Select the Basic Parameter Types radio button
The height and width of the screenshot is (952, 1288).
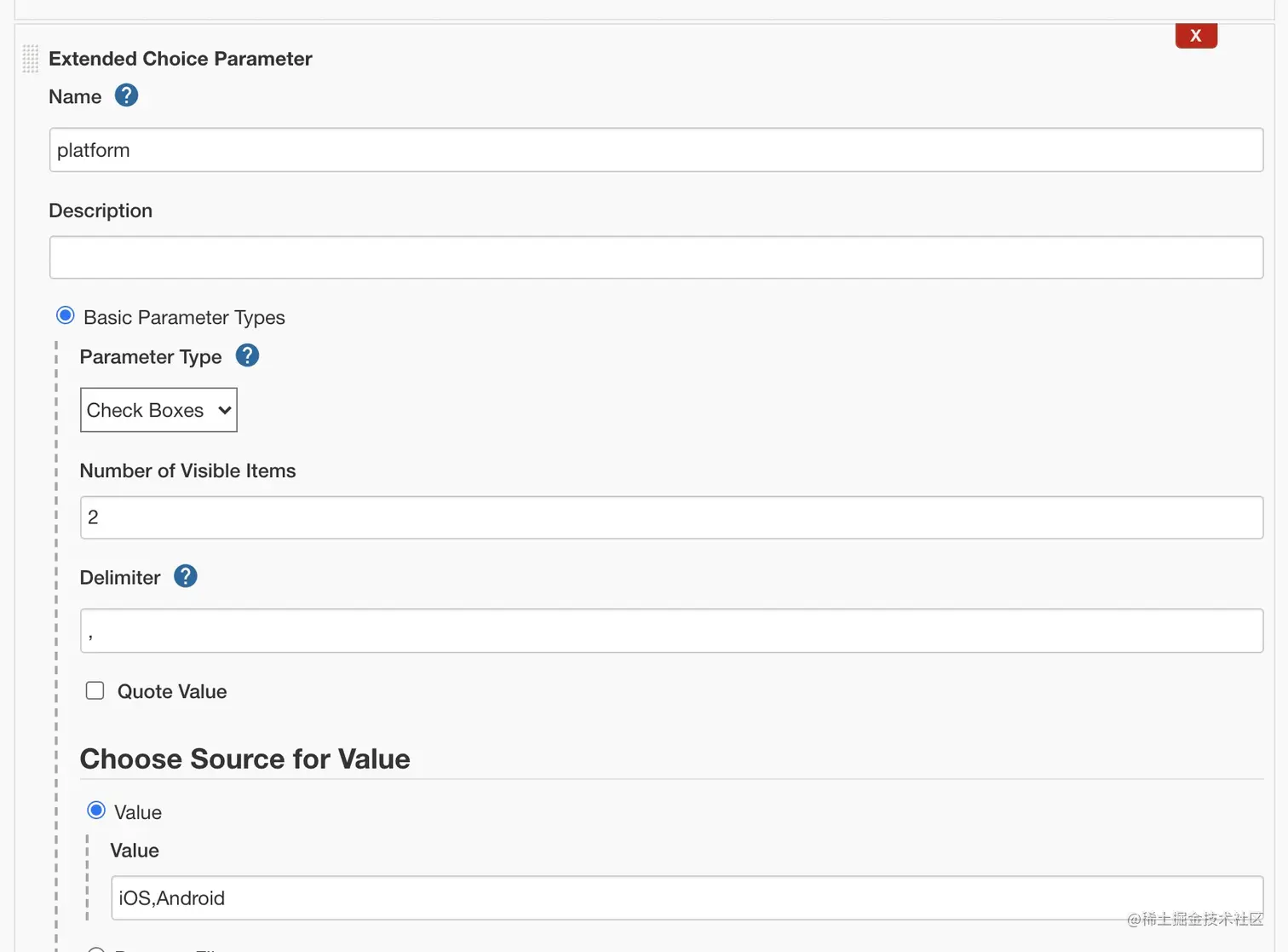(66, 316)
